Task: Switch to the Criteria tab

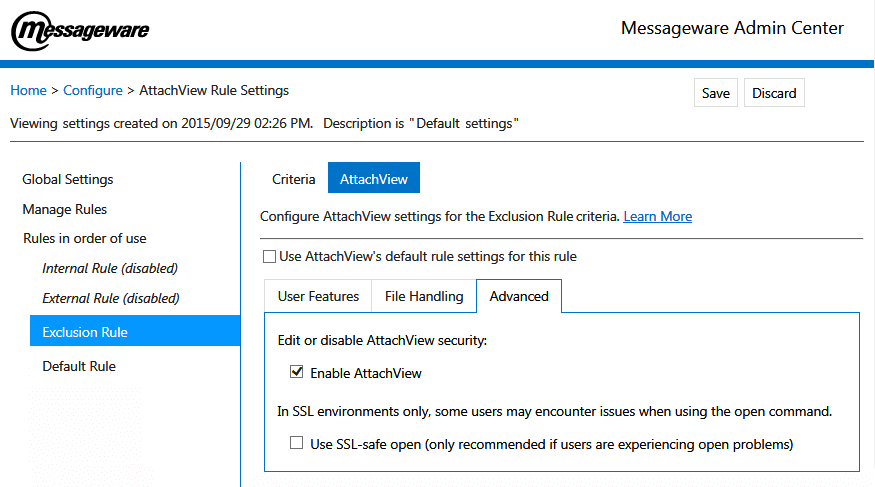Action: (x=294, y=179)
